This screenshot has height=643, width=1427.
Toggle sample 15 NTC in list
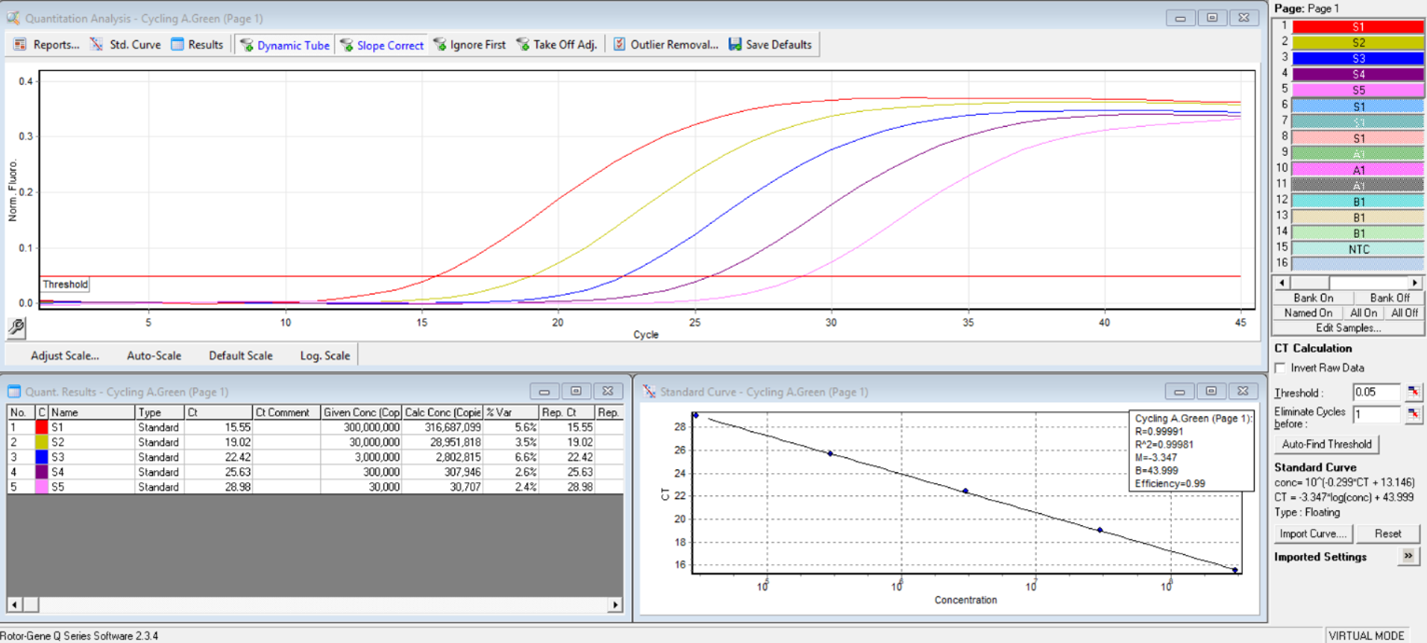[1357, 249]
